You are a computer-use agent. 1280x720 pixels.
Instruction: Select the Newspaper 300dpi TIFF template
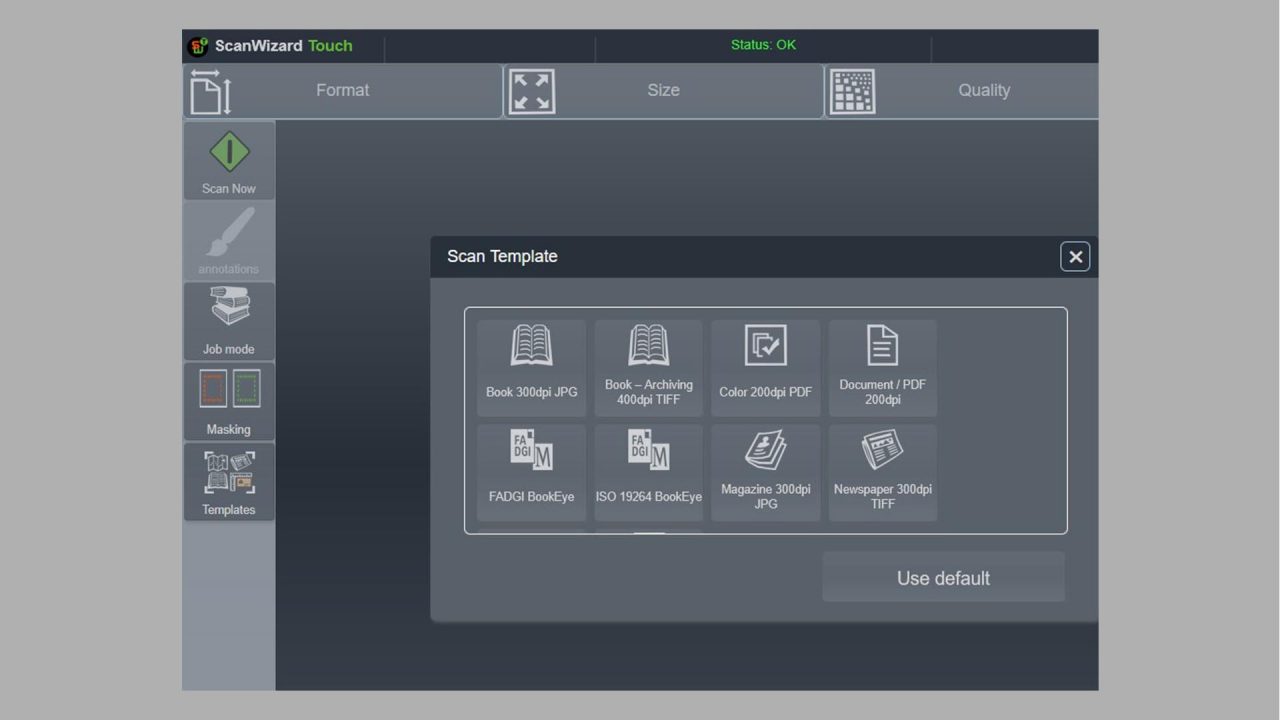pos(882,471)
